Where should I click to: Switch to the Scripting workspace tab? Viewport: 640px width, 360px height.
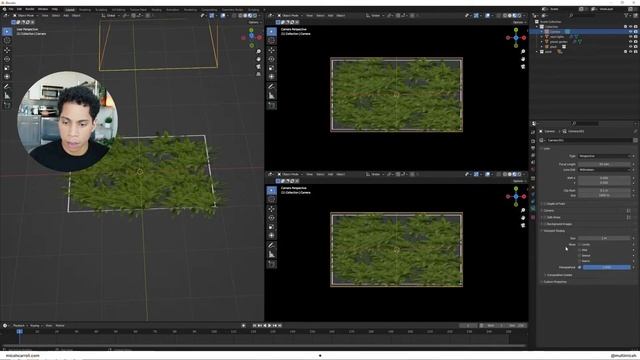253,9
